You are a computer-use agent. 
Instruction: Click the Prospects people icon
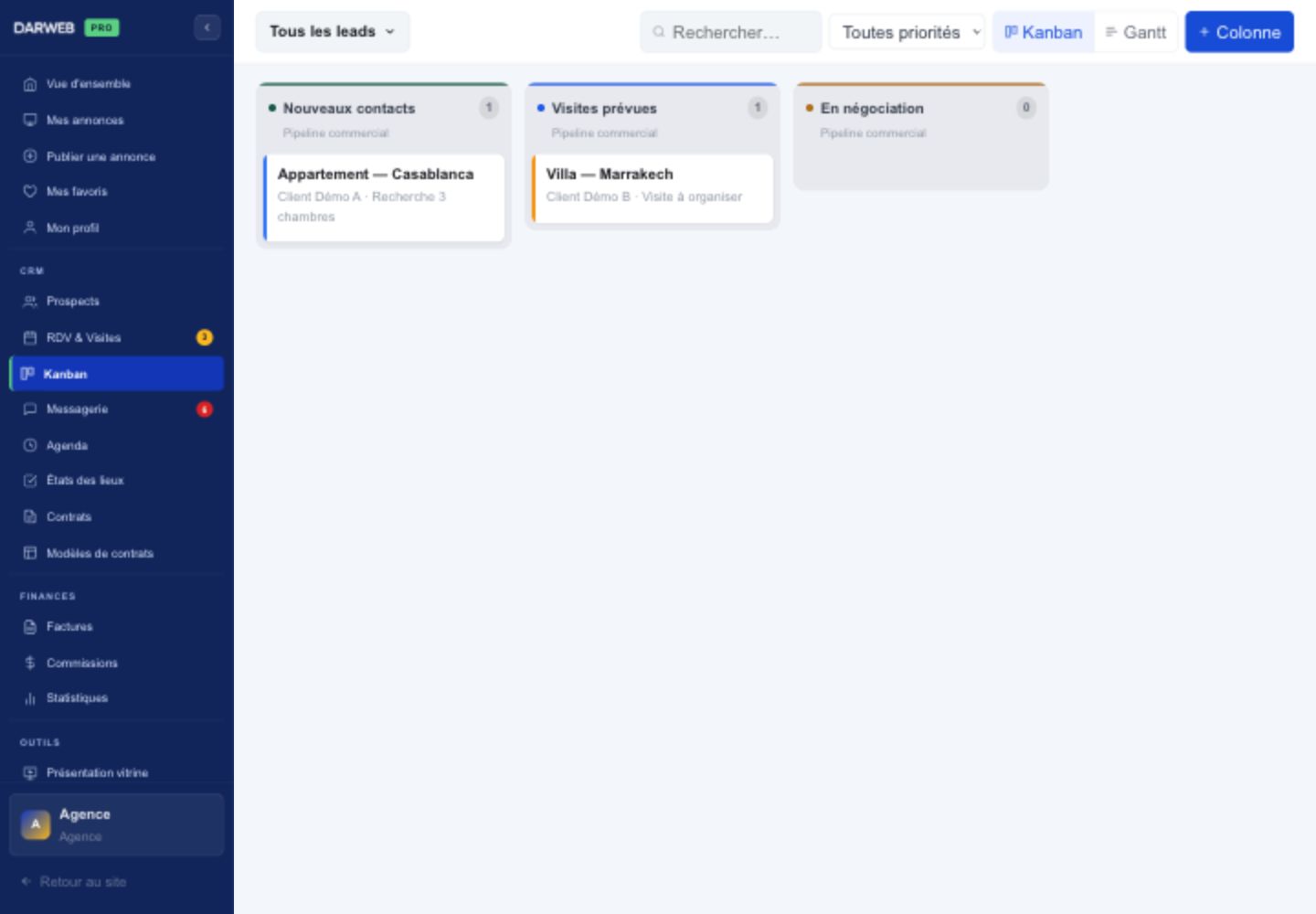click(30, 301)
